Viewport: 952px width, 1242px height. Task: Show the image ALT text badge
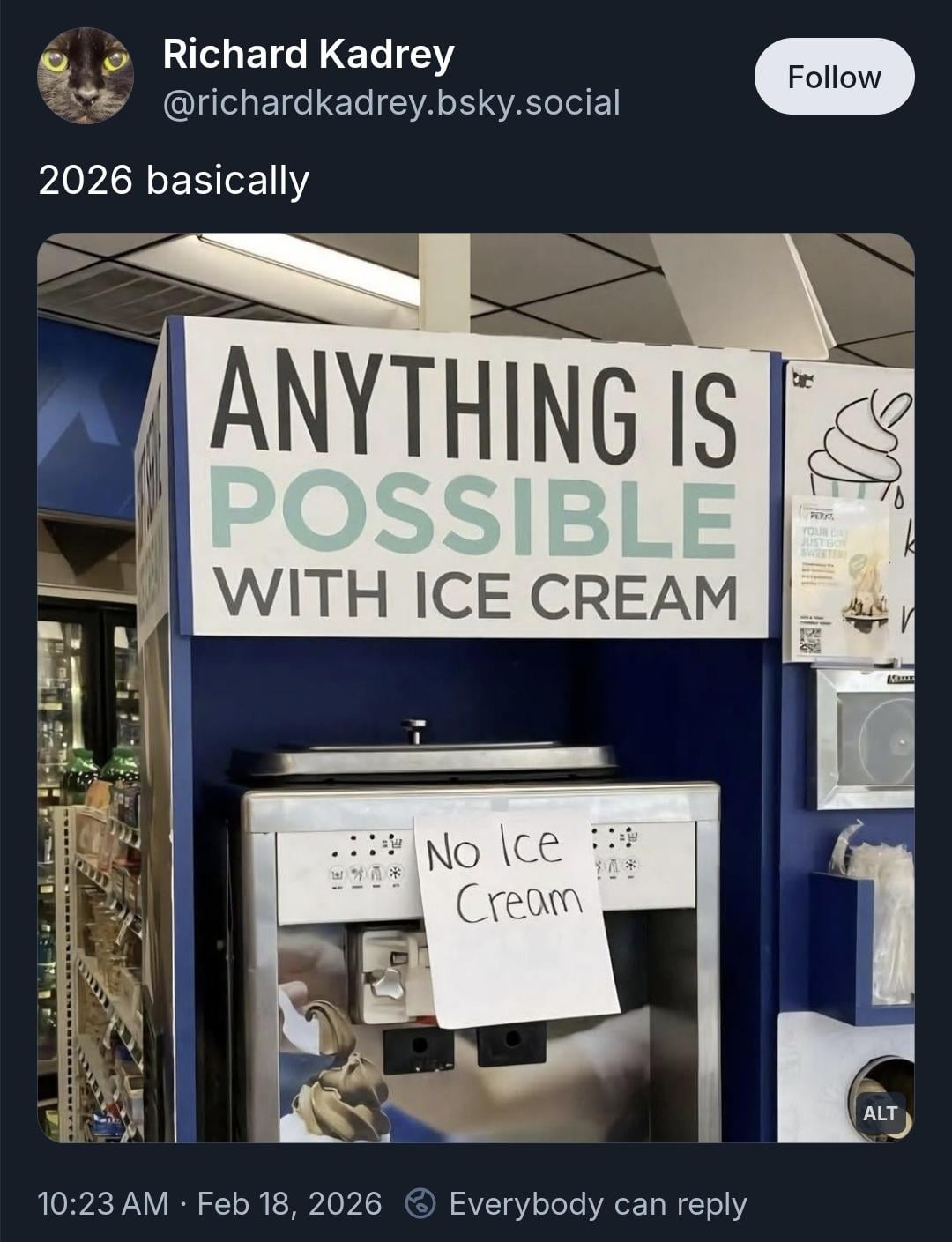tap(880, 1112)
